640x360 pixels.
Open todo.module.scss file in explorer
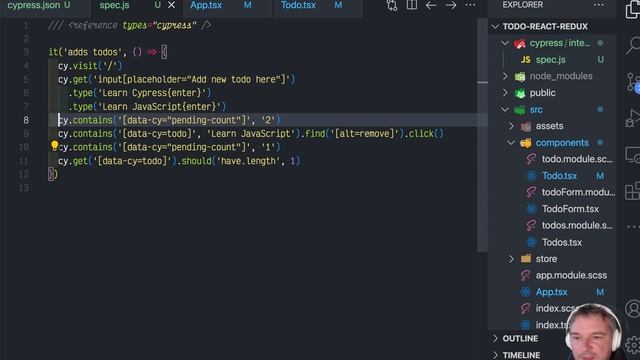(577, 159)
